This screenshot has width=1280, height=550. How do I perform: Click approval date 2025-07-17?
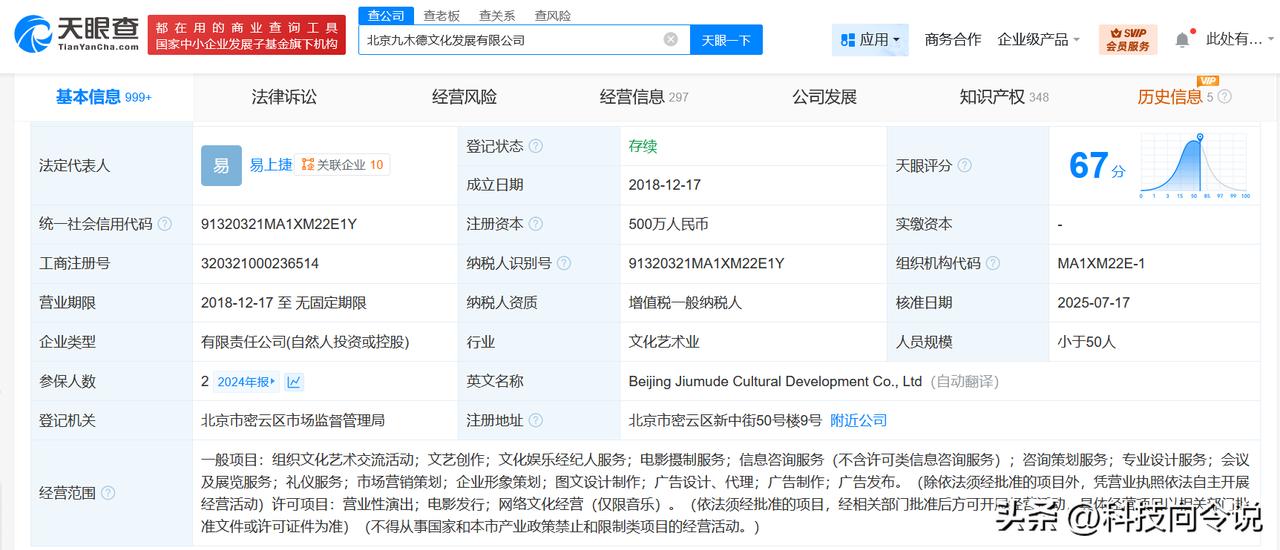(1093, 302)
